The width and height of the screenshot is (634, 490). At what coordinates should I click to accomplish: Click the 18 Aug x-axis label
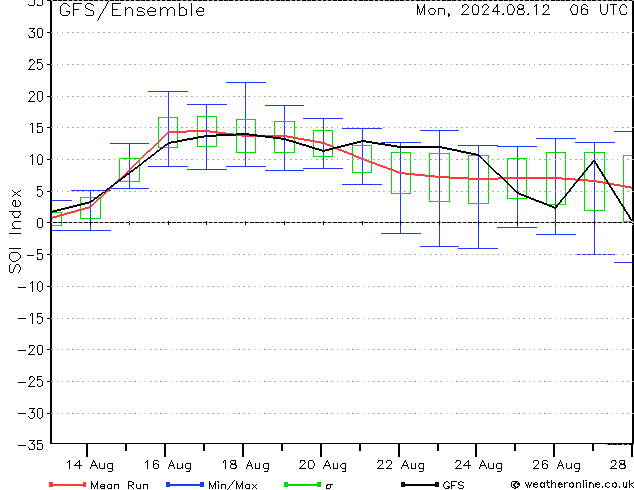[245, 465]
